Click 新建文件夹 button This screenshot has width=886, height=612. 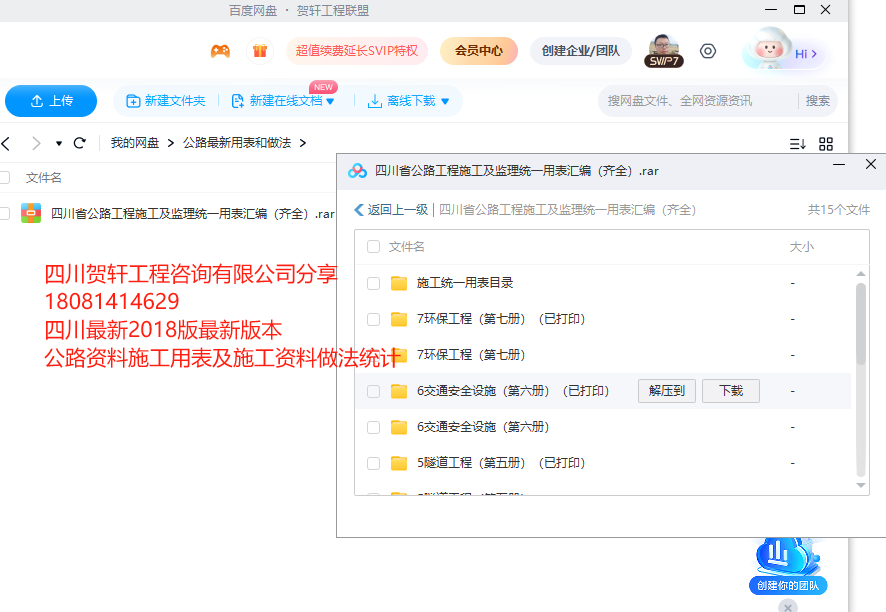[x=166, y=101]
